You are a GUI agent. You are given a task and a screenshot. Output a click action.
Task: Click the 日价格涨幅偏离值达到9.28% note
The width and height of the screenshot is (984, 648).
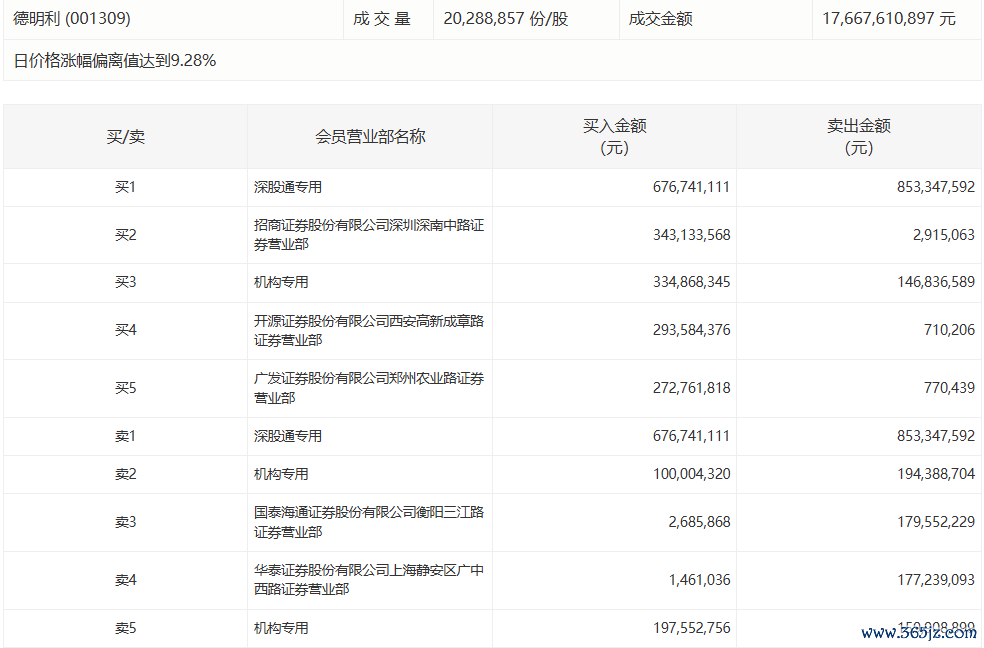(x=115, y=61)
